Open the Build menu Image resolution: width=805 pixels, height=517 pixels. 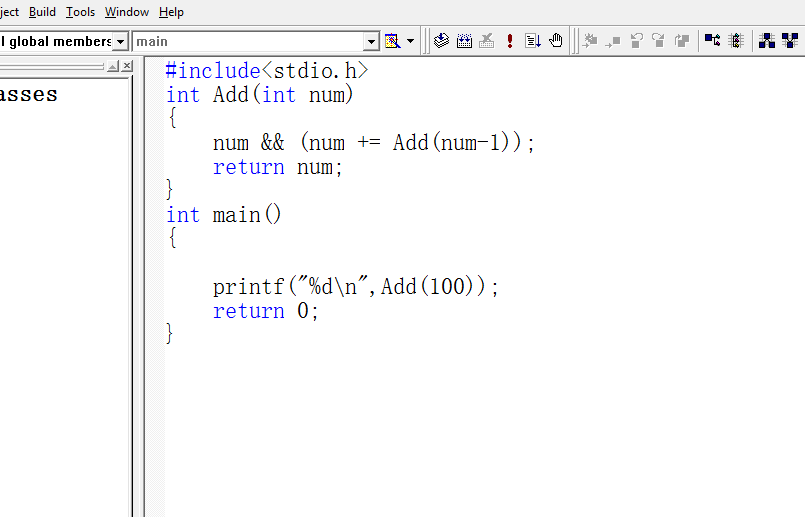[x=42, y=12]
